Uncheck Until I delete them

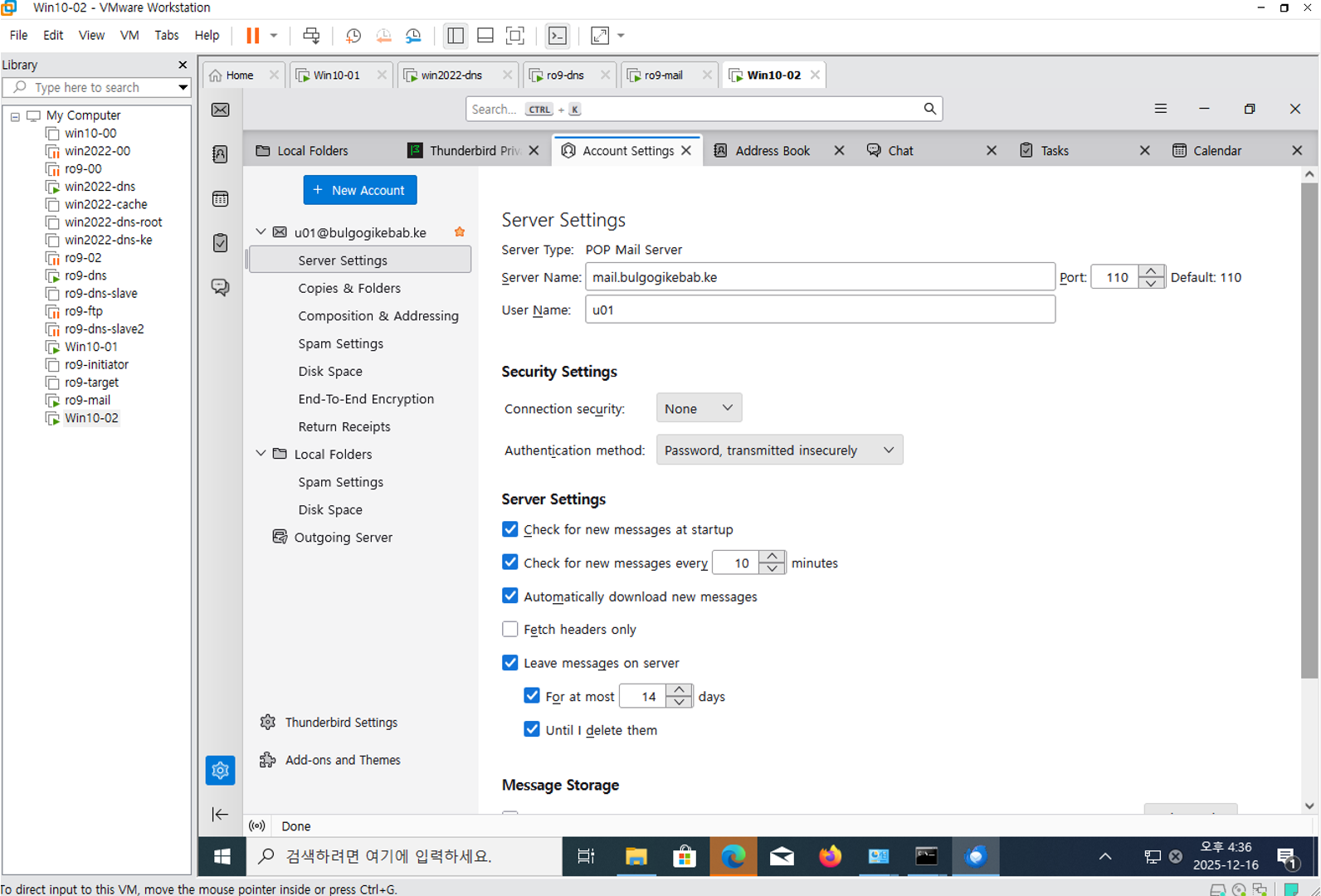532,729
